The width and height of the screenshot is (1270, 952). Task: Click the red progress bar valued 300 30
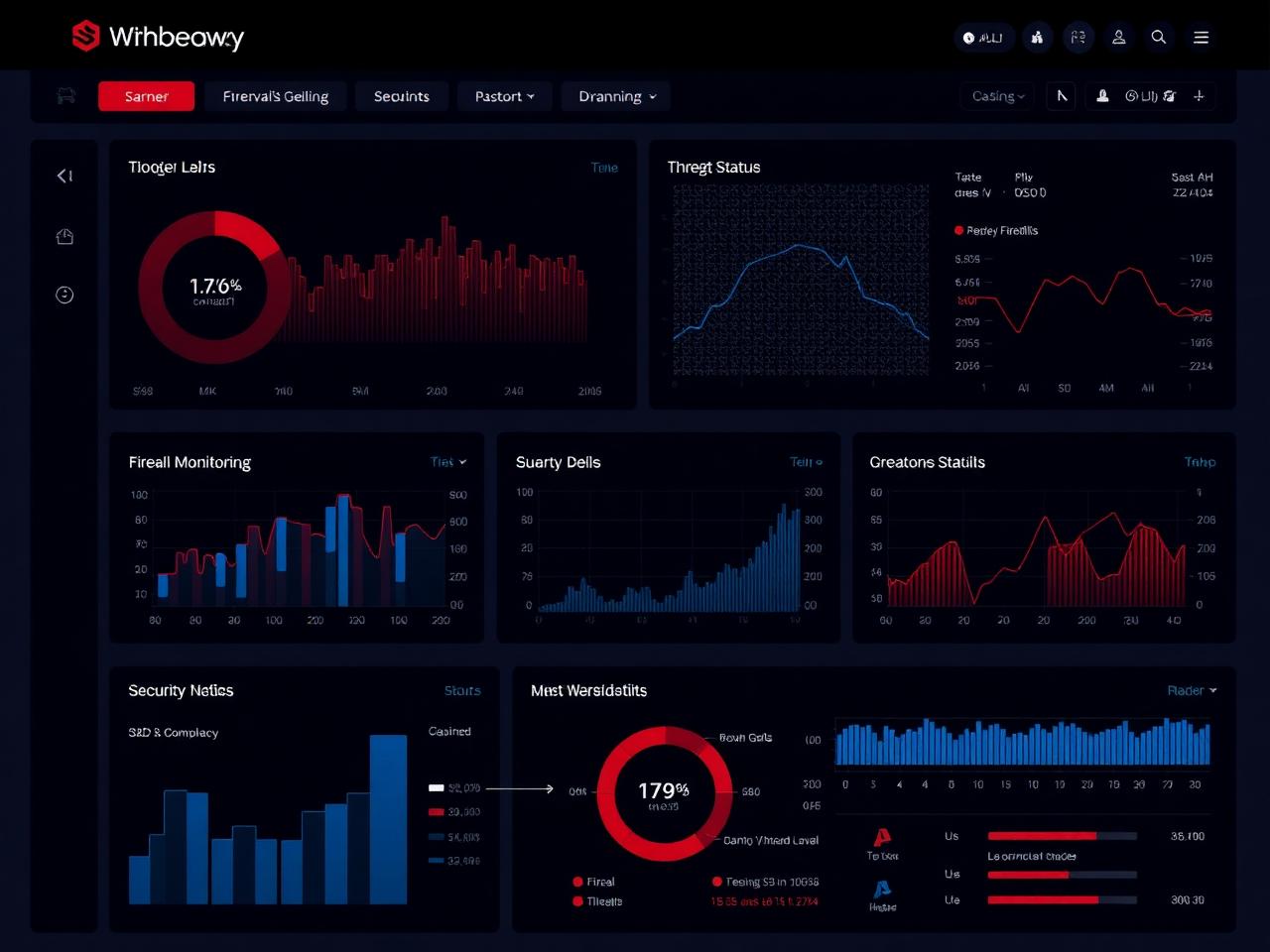tap(1062, 900)
